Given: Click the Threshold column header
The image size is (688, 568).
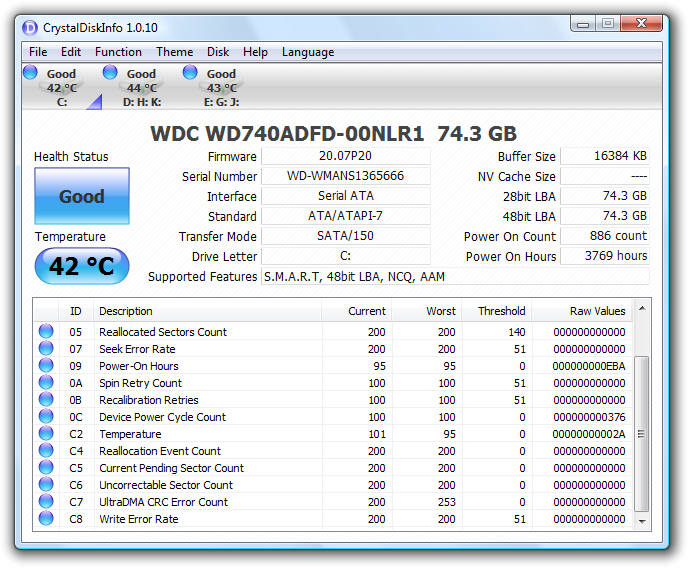Looking at the screenshot, I should pos(501,311).
